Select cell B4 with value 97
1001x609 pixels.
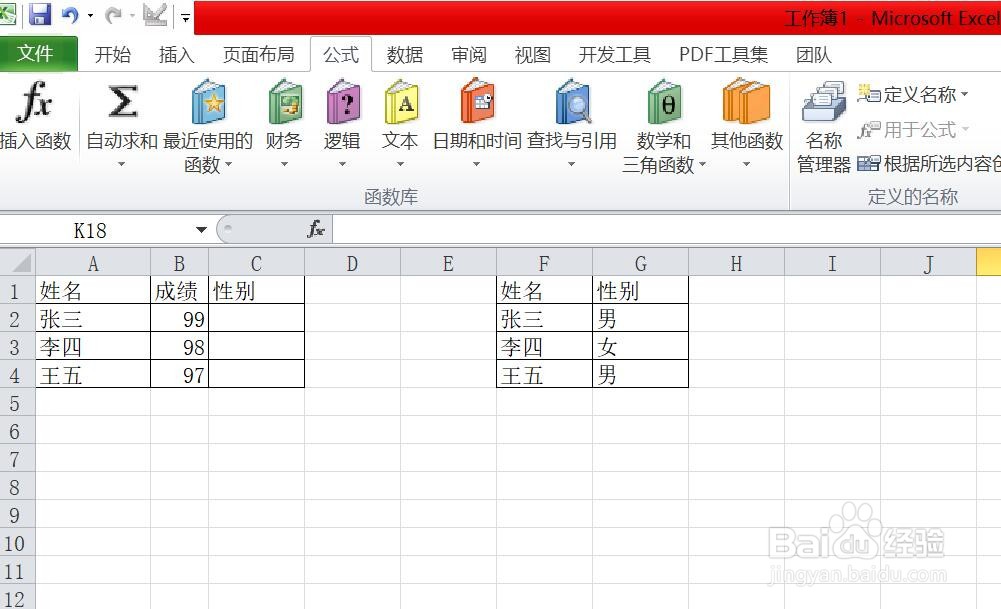(179, 375)
